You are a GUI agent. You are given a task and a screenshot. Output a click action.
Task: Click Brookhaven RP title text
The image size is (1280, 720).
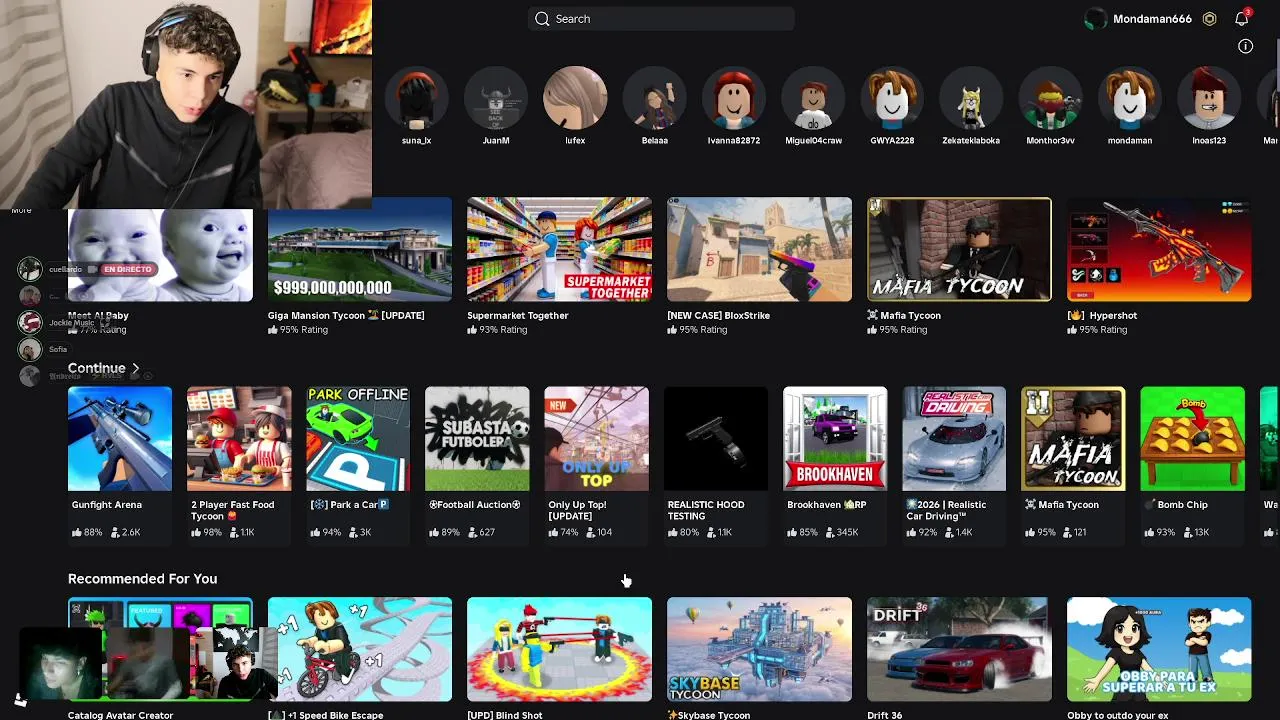[827, 505]
